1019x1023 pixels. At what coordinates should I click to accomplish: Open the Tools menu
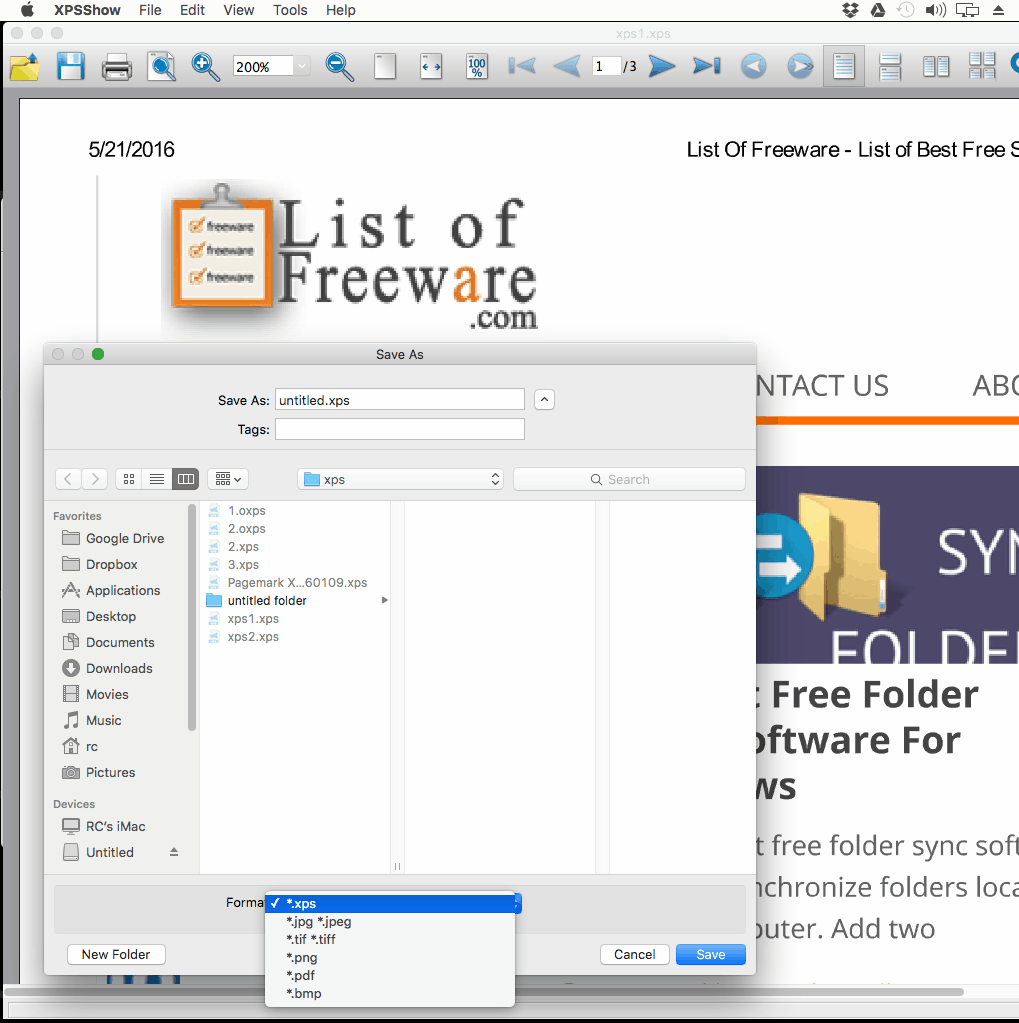click(290, 10)
